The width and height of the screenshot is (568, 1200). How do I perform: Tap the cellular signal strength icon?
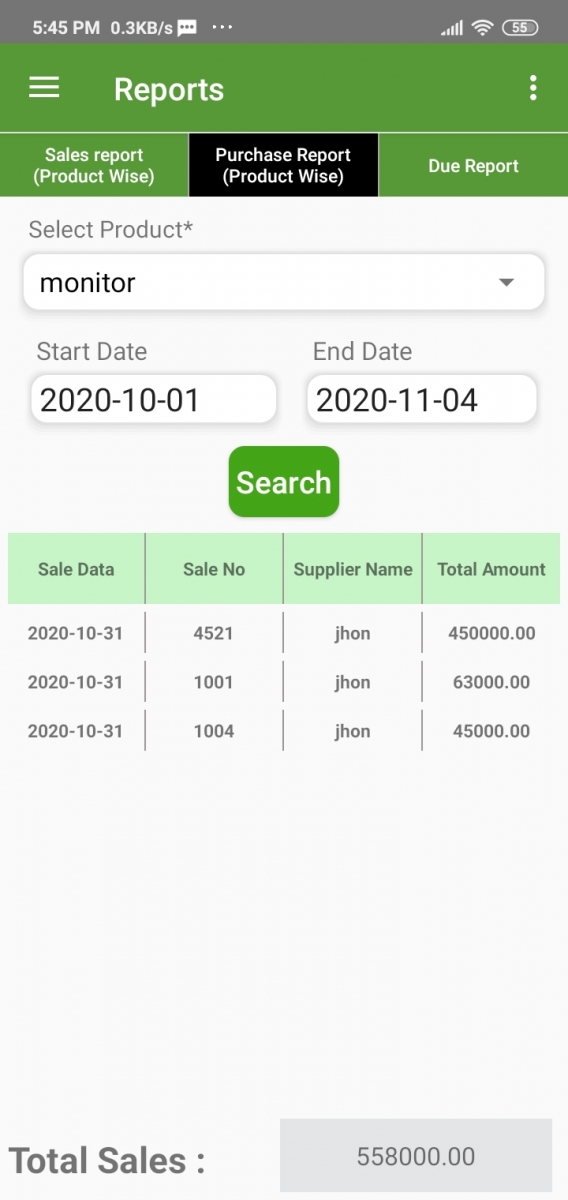click(452, 28)
